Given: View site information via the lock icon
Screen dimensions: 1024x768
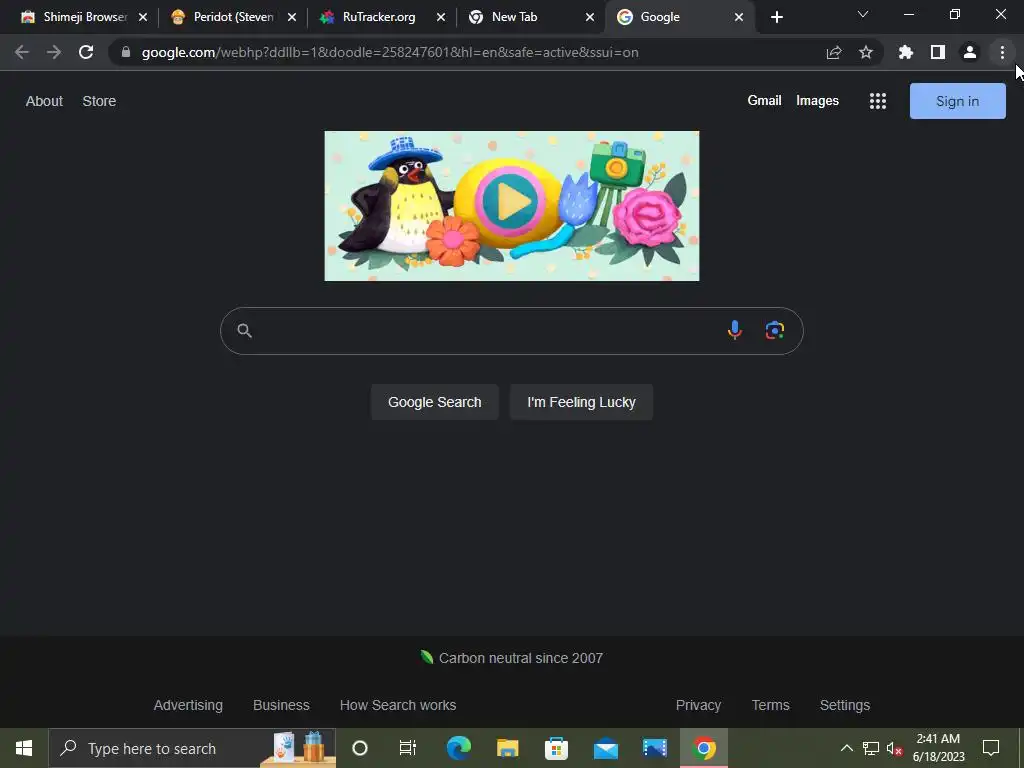Looking at the screenshot, I should (126, 52).
